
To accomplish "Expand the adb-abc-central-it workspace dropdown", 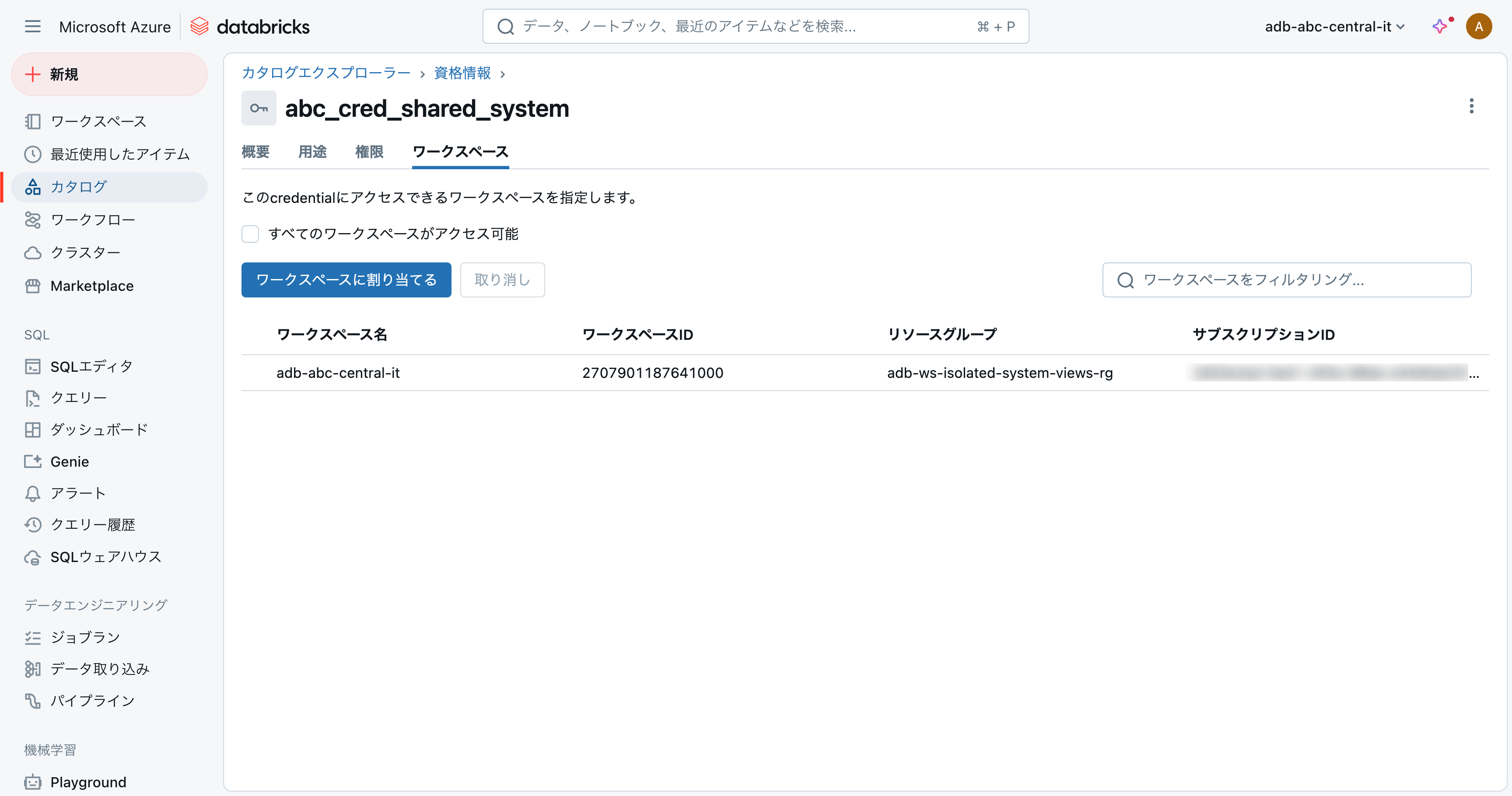I will [x=1334, y=26].
